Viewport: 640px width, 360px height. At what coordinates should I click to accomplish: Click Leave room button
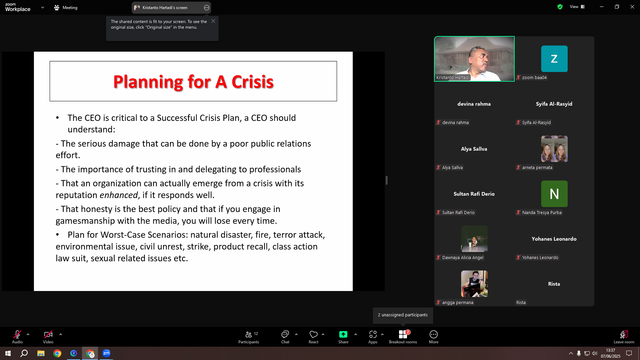(x=624, y=337)
